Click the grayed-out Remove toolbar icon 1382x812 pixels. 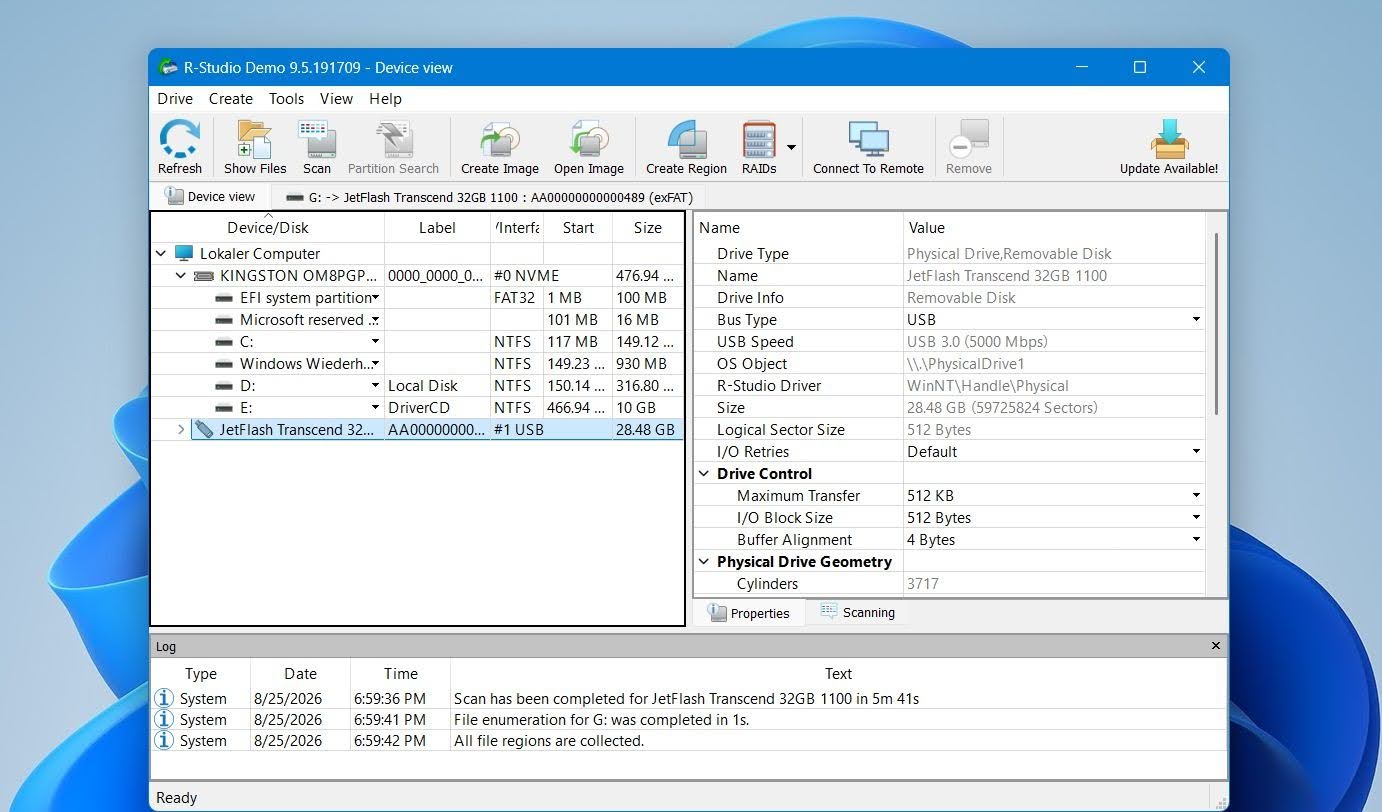tap(968, 139)
